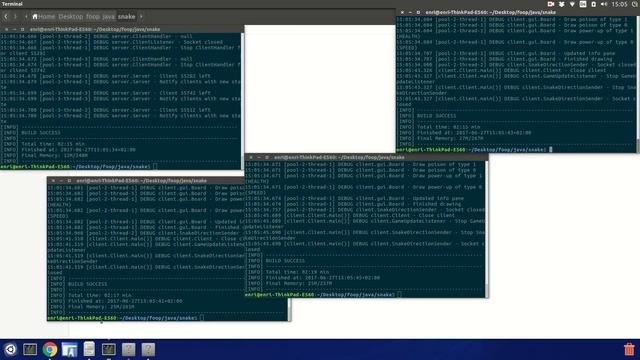640x360 pixels.
Task: Navigate to Desktop in the path bar
Action: pyautogui.click(x=71, y=17)
